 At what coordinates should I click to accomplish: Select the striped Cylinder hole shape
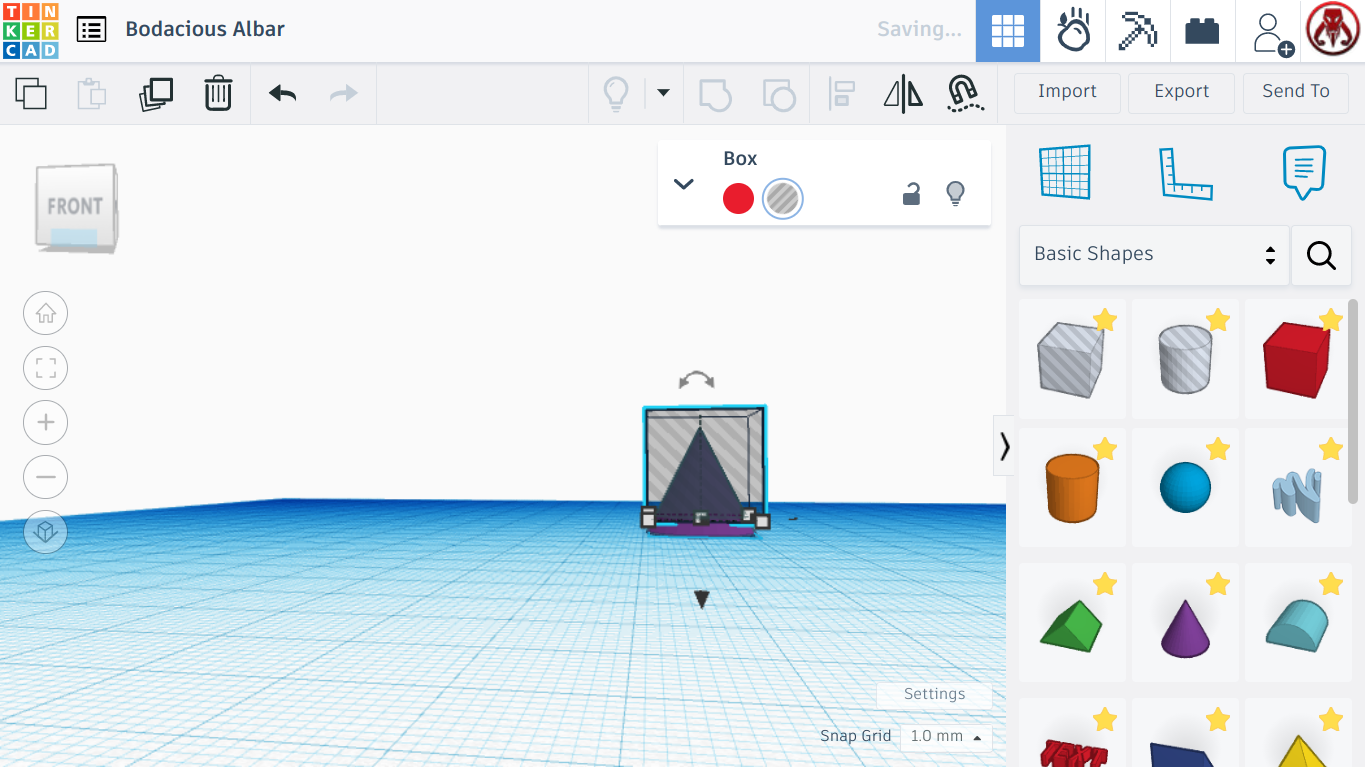tap(1185, 358)
